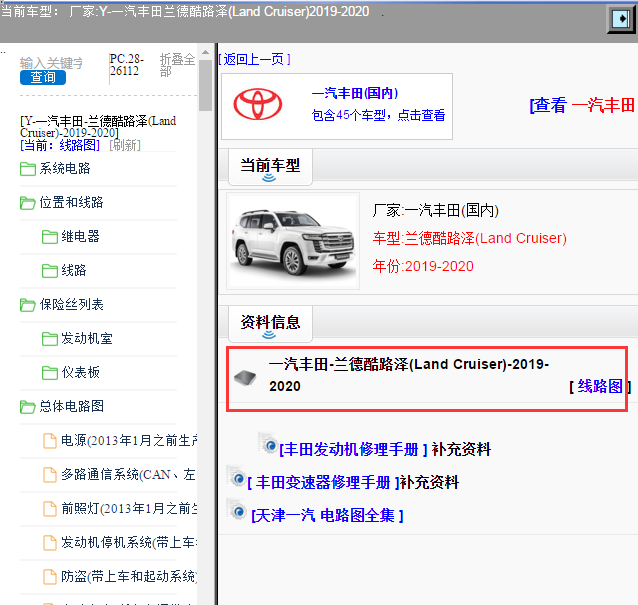The width and height of the screenshot is (638, 605).
Task: Open the 继电器 folder icon
Action: point(50,236)
